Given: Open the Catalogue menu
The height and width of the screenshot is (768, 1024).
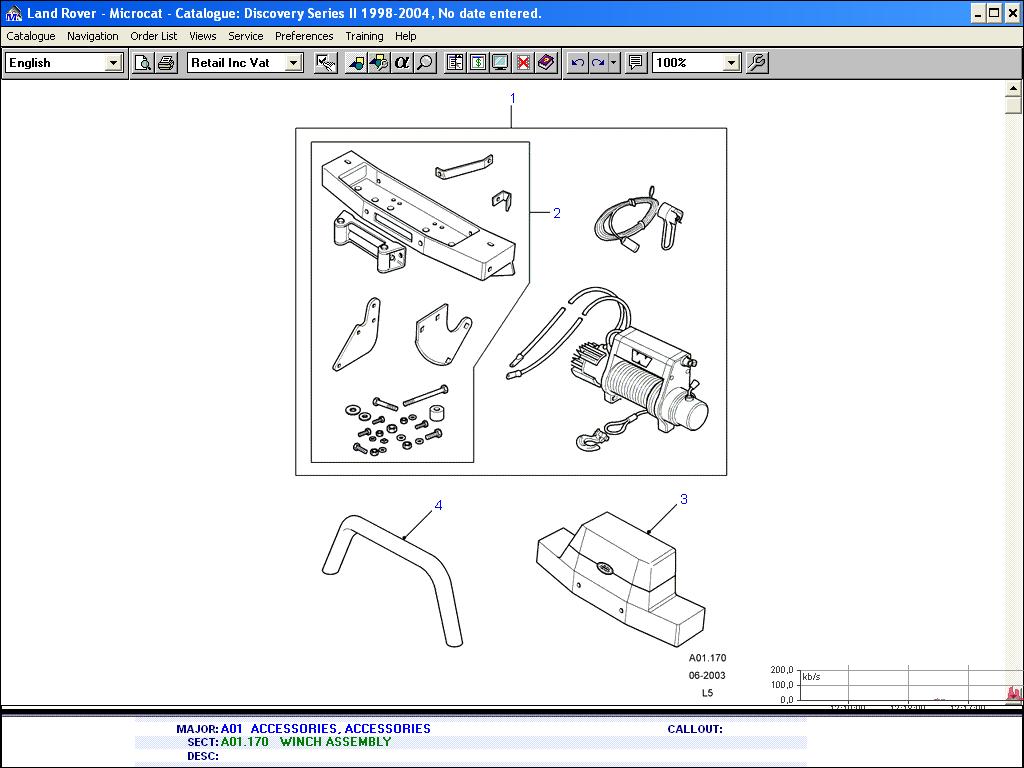Looking at the screenshot, I should [31, 36].
